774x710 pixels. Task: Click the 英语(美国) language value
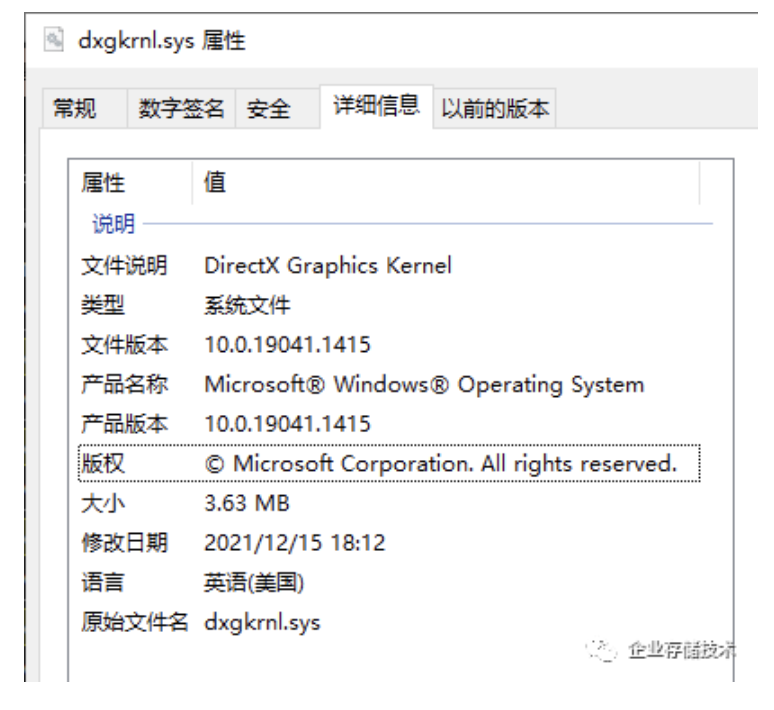254,583
